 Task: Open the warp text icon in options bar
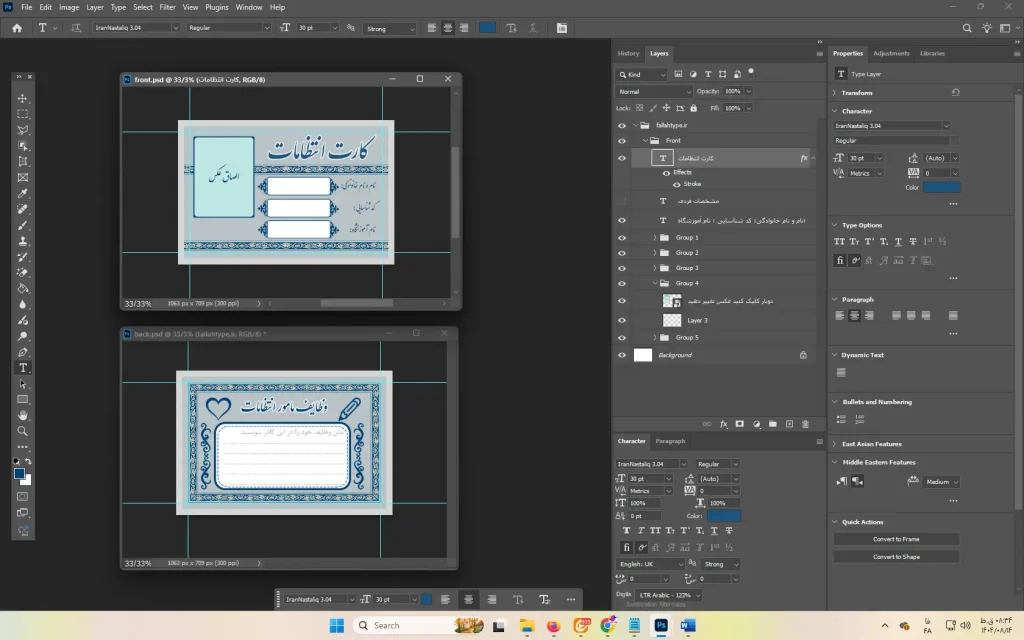point(511,28)
